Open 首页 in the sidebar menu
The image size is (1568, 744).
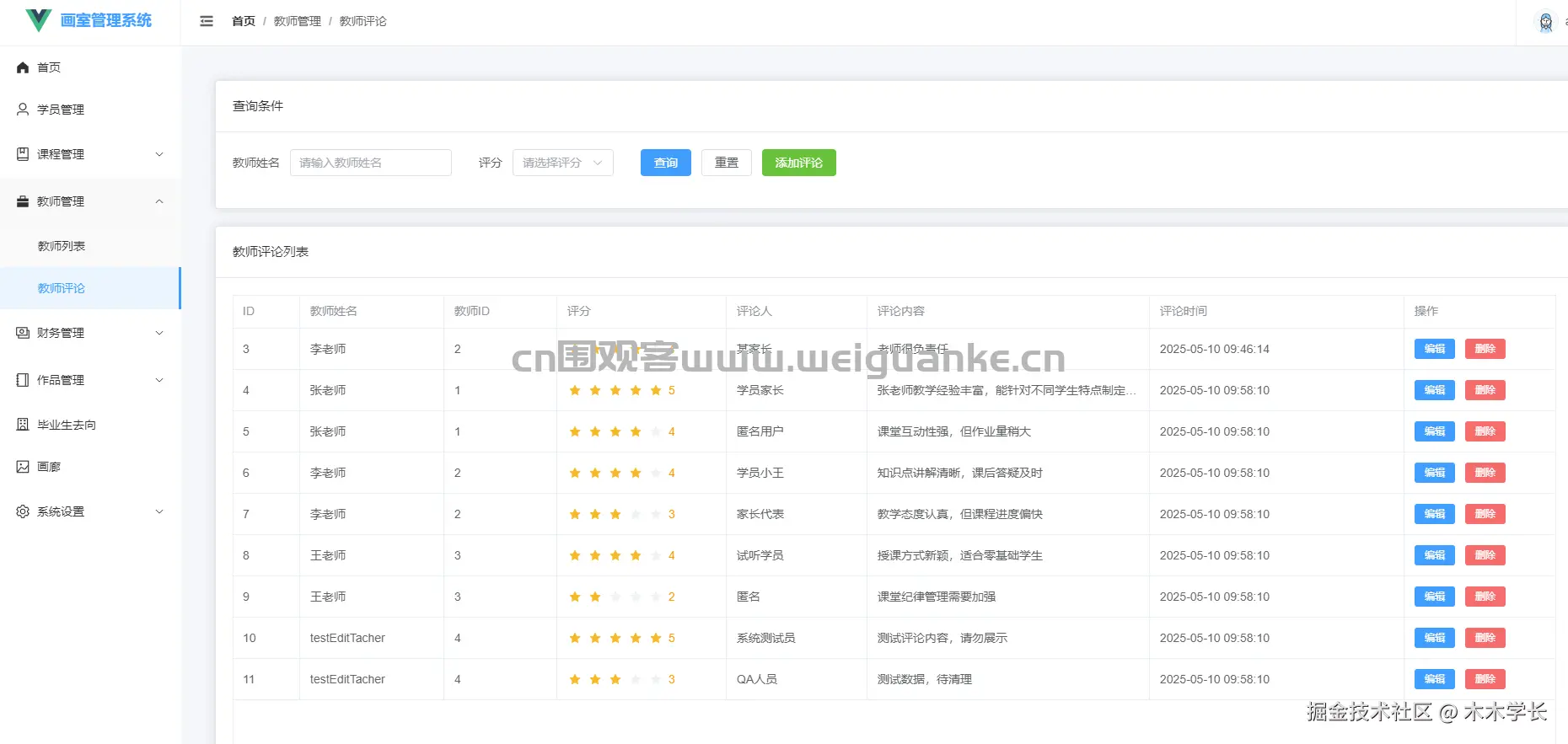click(x=90, y=67)
